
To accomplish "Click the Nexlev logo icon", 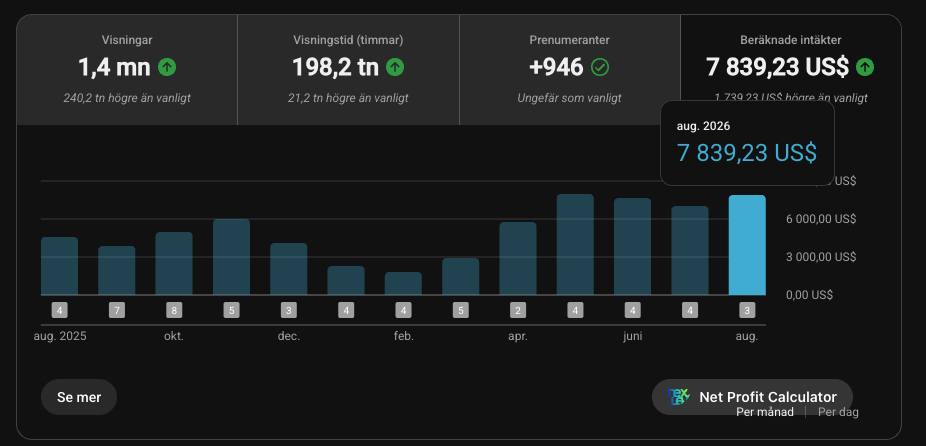I will click(x=679, y=397).
